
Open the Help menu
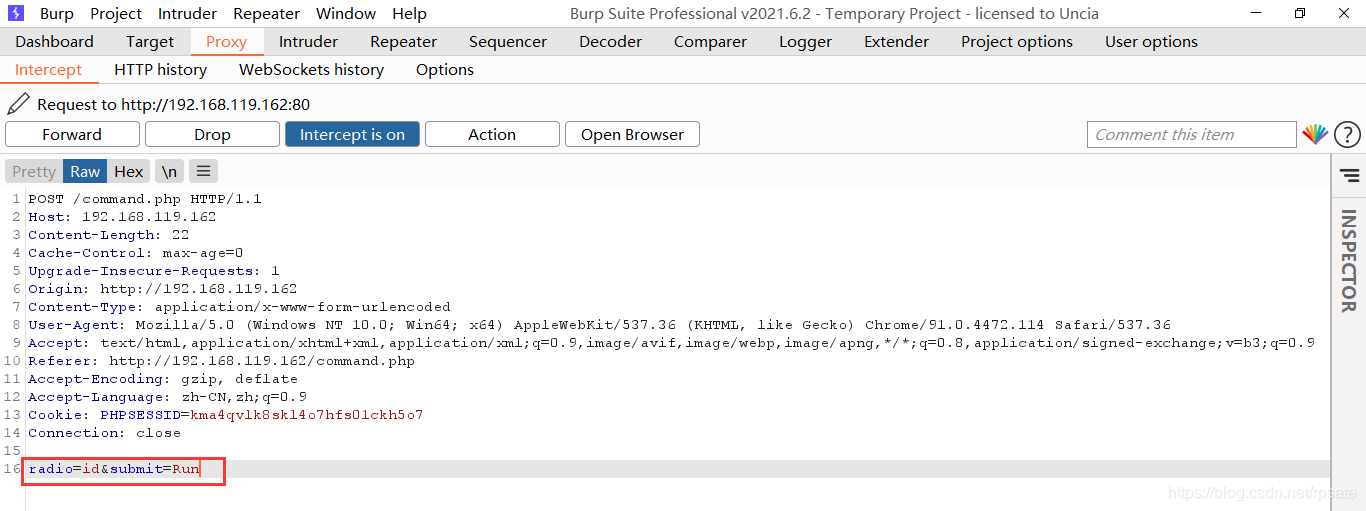[409, 13]
